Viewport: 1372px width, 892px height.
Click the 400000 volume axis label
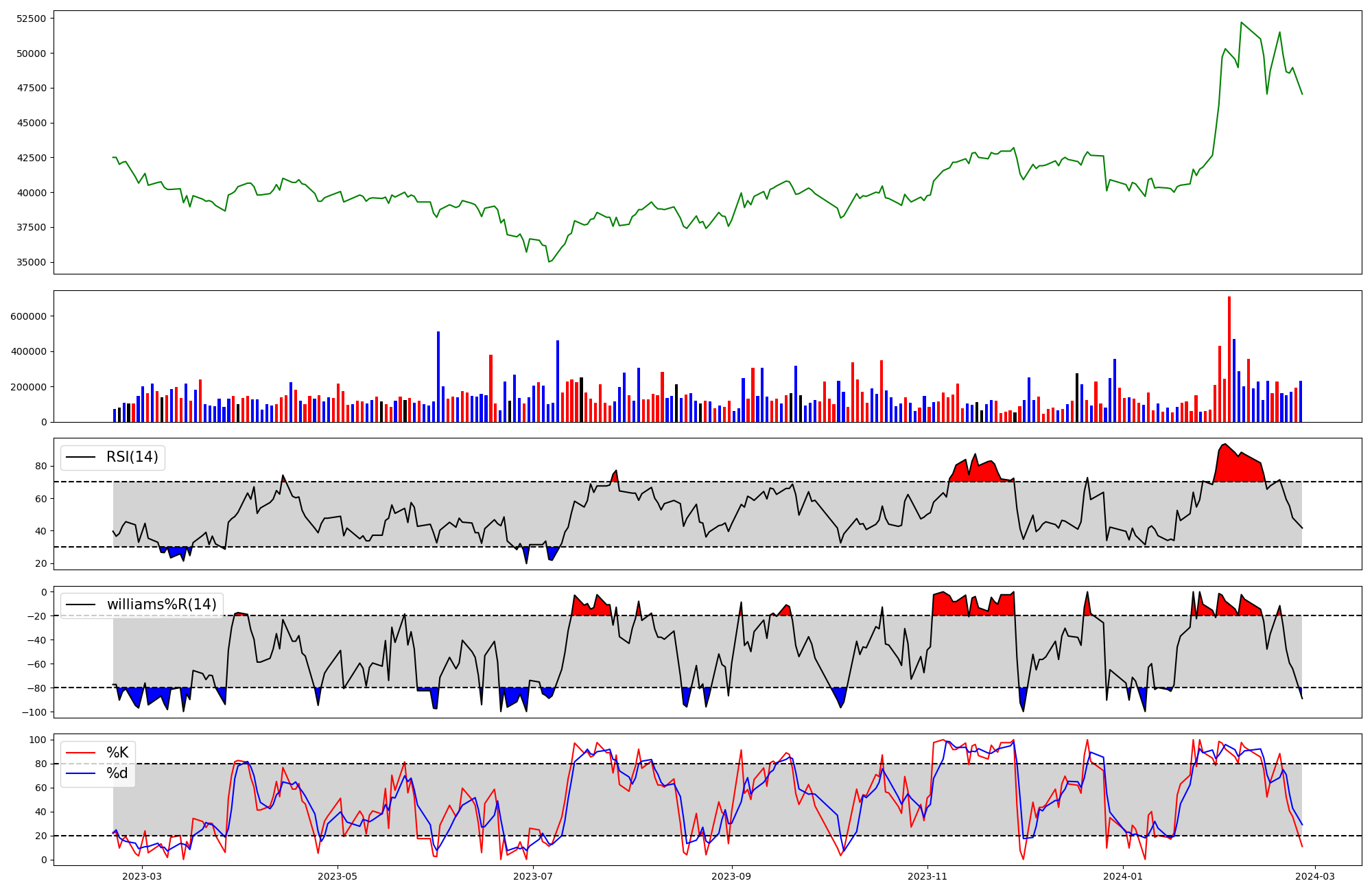coord(28,351)
